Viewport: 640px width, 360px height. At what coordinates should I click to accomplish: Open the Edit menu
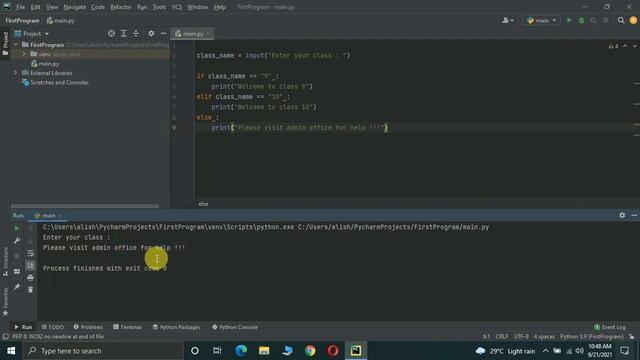pos(36,7)
